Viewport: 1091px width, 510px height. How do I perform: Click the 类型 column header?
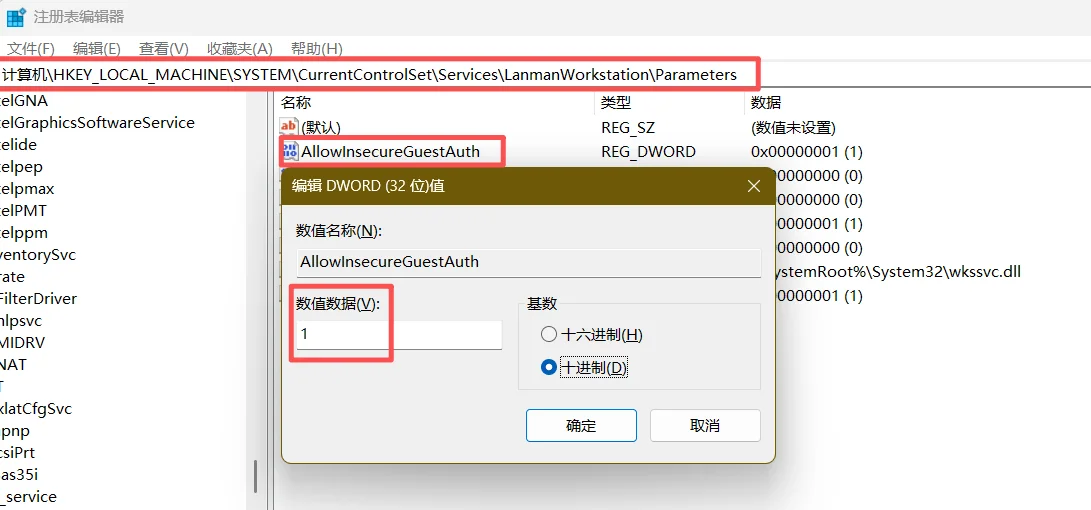click(x=616, y=103)
